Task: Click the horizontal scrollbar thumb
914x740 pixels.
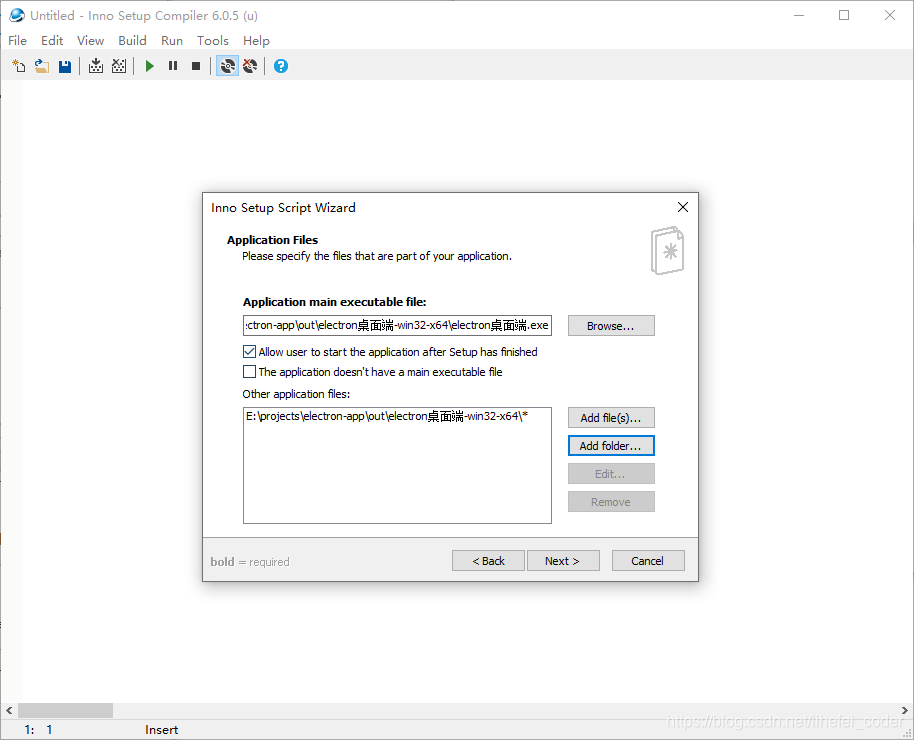Action: (65, 710)
